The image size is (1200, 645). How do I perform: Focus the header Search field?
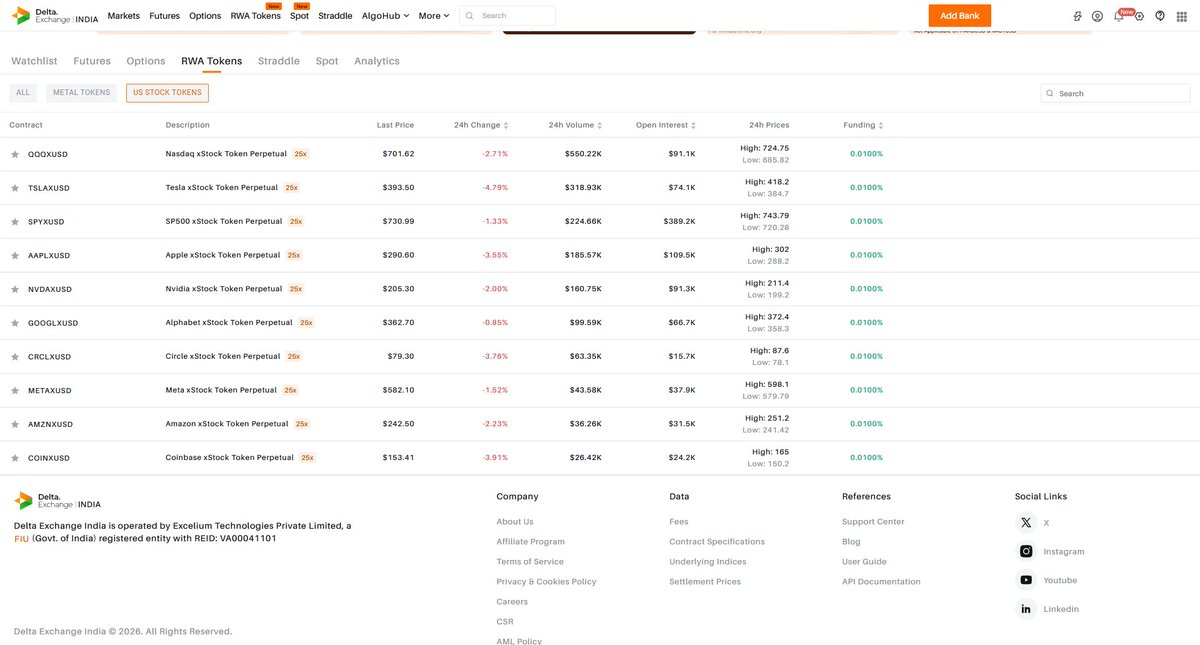507,16
